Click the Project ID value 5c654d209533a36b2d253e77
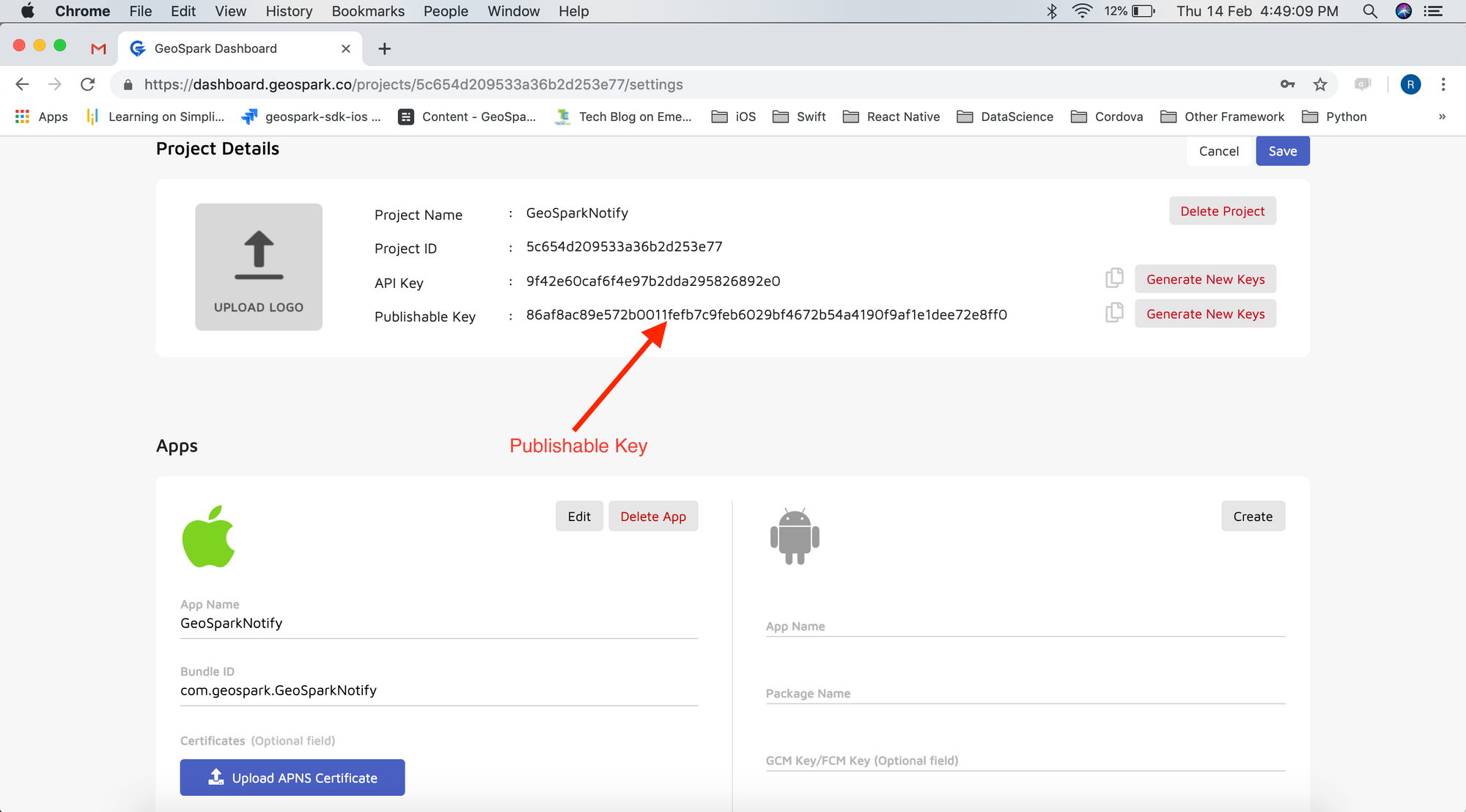This screenshot has height=812, width=1466. [625, 246]
